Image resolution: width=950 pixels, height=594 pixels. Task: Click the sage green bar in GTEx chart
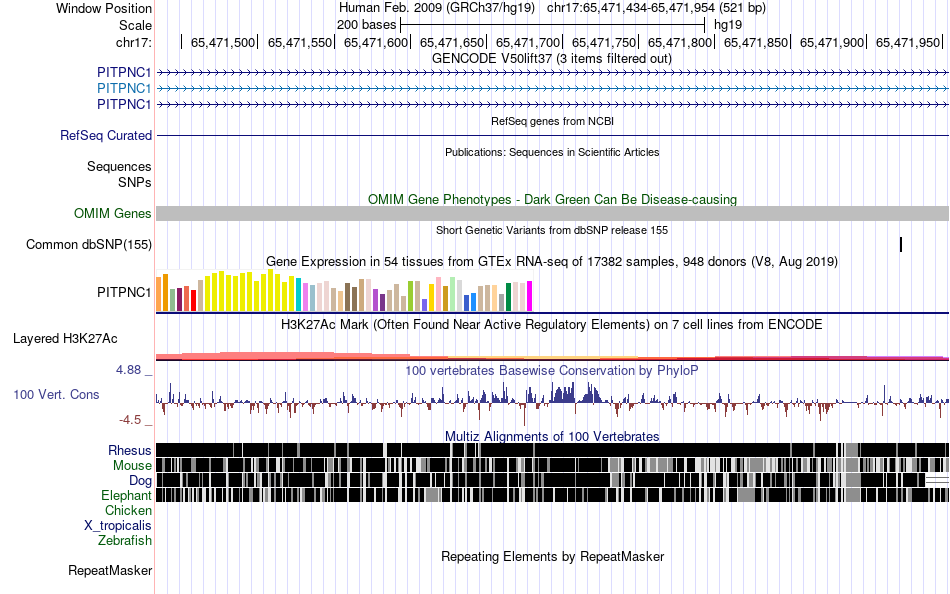click(x=173, y=300)
